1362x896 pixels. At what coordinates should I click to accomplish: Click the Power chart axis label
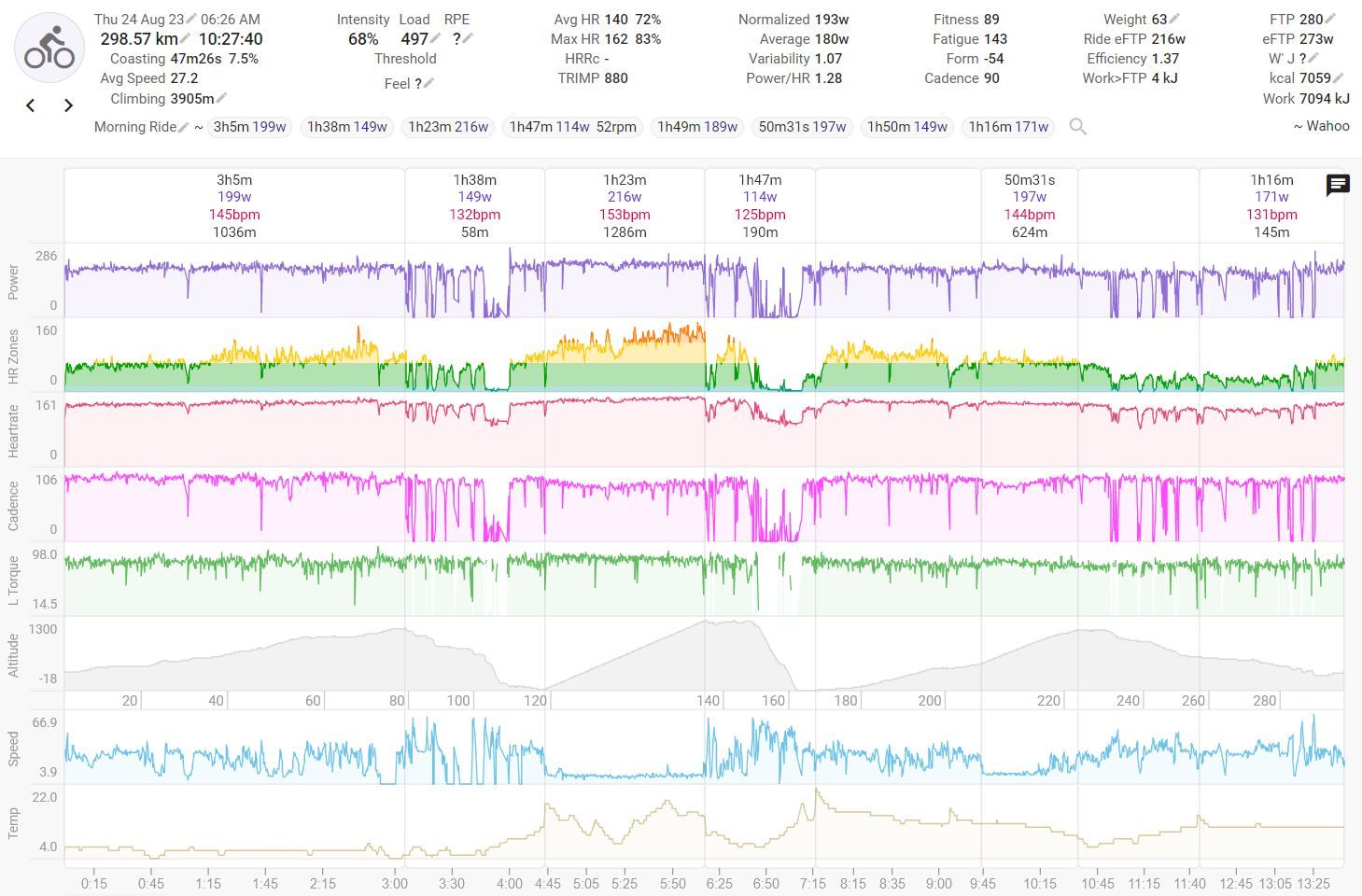tap(13, 281)
